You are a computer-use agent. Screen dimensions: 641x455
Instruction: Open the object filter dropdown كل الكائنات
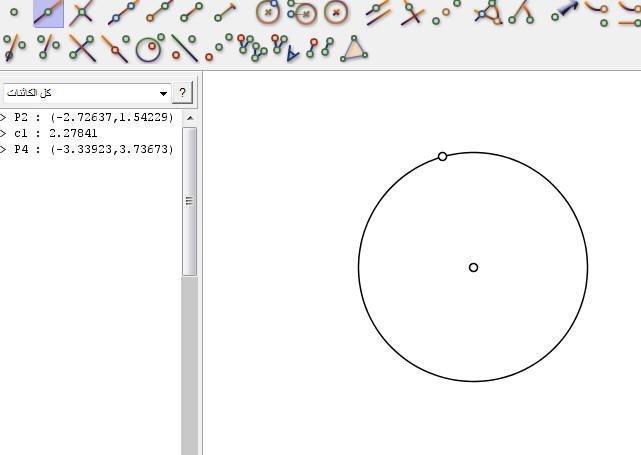click(x=87, y=93)
